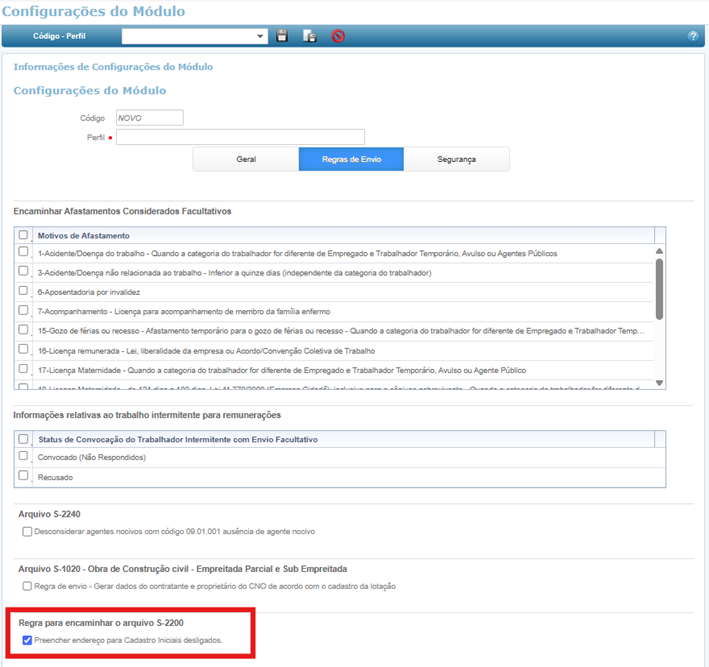This screenshot has height=667, width=709.
Task: Open the help question mark icon
Action: coord(693,36)
